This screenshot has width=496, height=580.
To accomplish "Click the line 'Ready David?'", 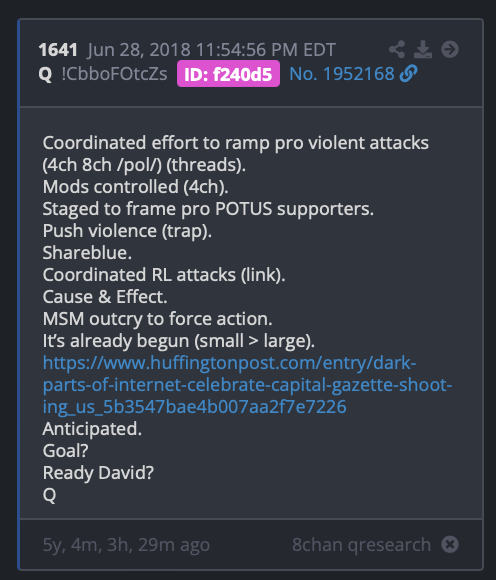I will [98, 473].
